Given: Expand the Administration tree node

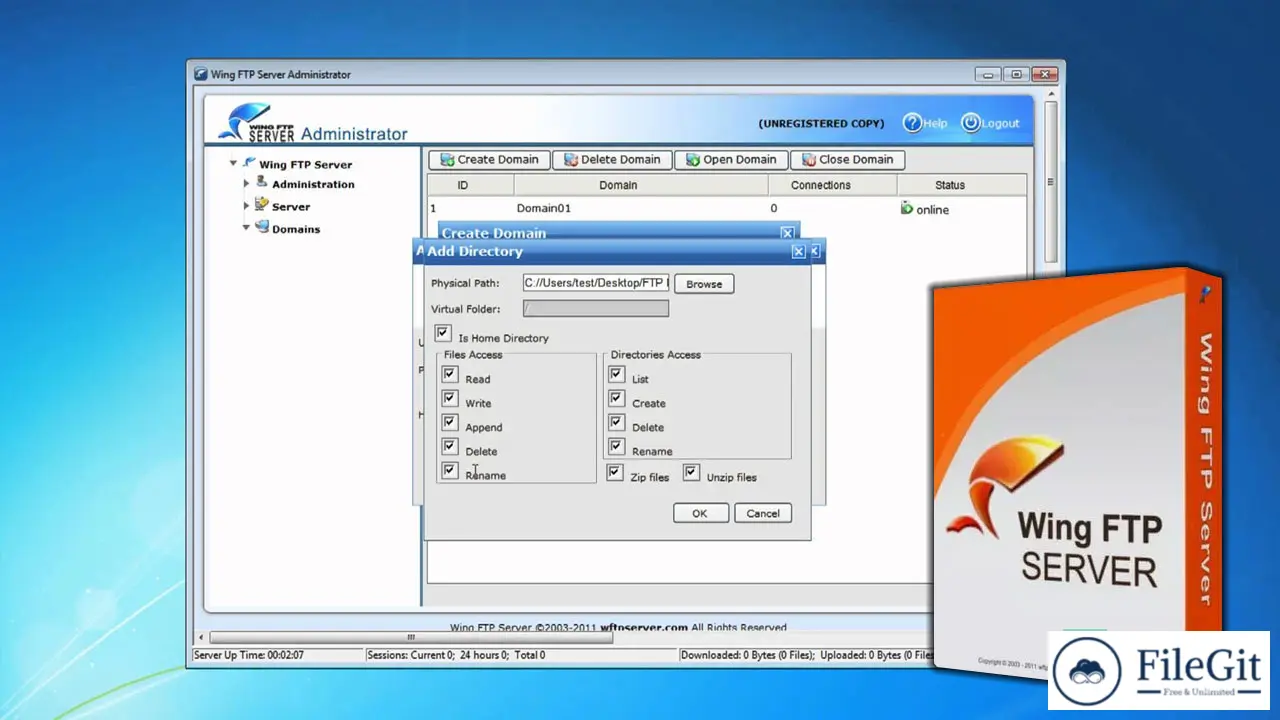Looking at the screenshot, I should click(x=247, y=184).
